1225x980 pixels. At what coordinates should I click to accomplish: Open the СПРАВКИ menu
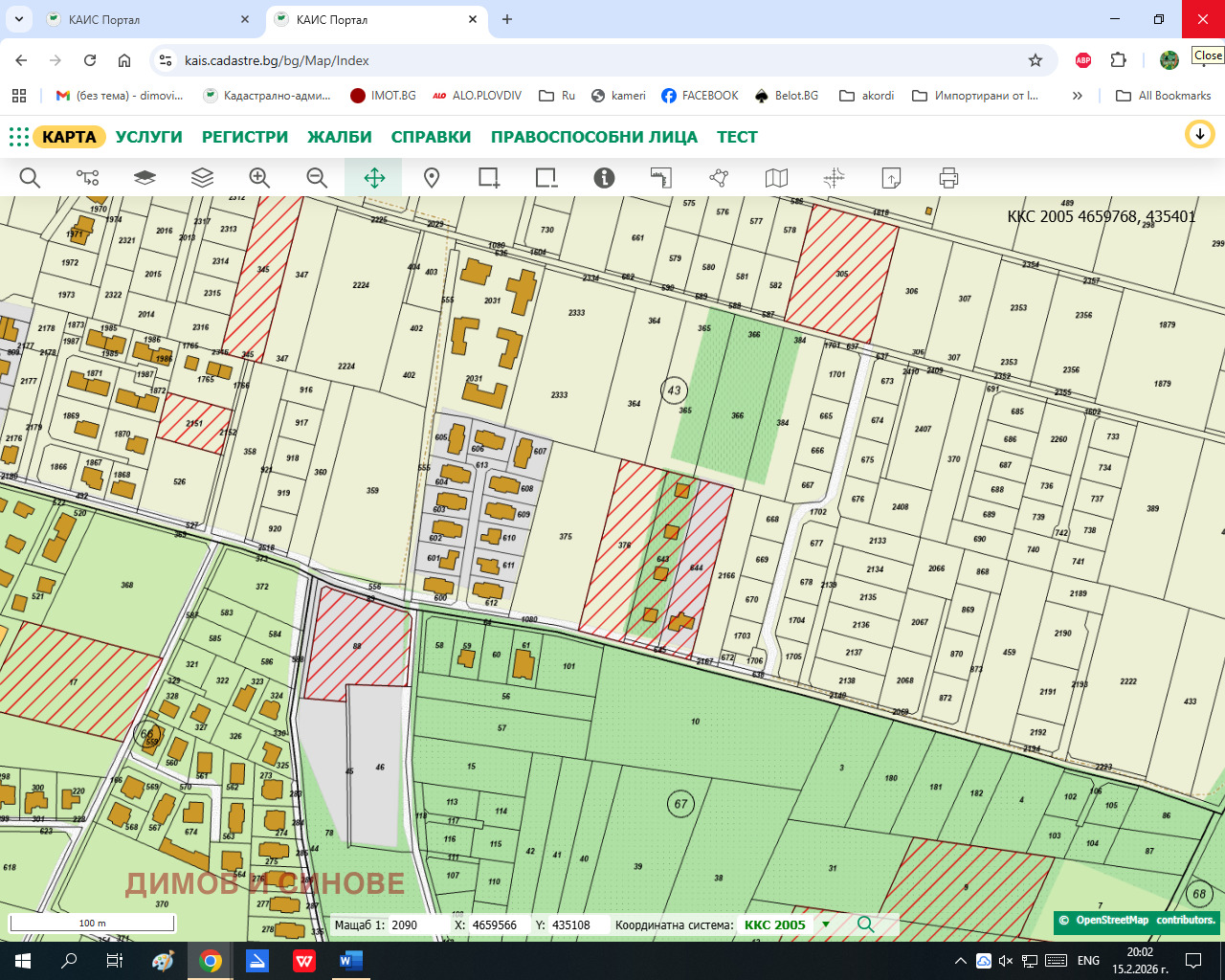[x=431, y=137]
